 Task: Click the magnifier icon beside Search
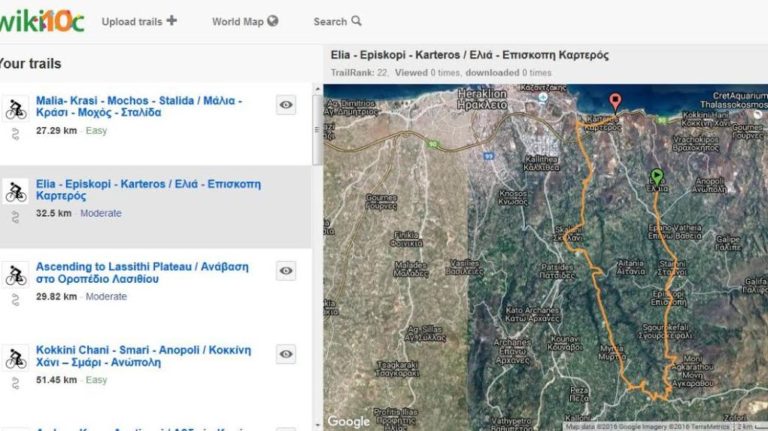click(x=357, y=21)
